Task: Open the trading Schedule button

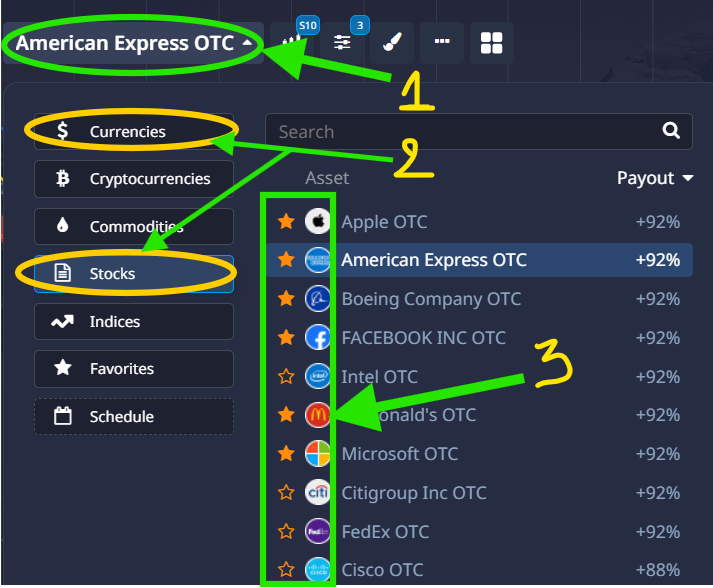Action: 133,417
